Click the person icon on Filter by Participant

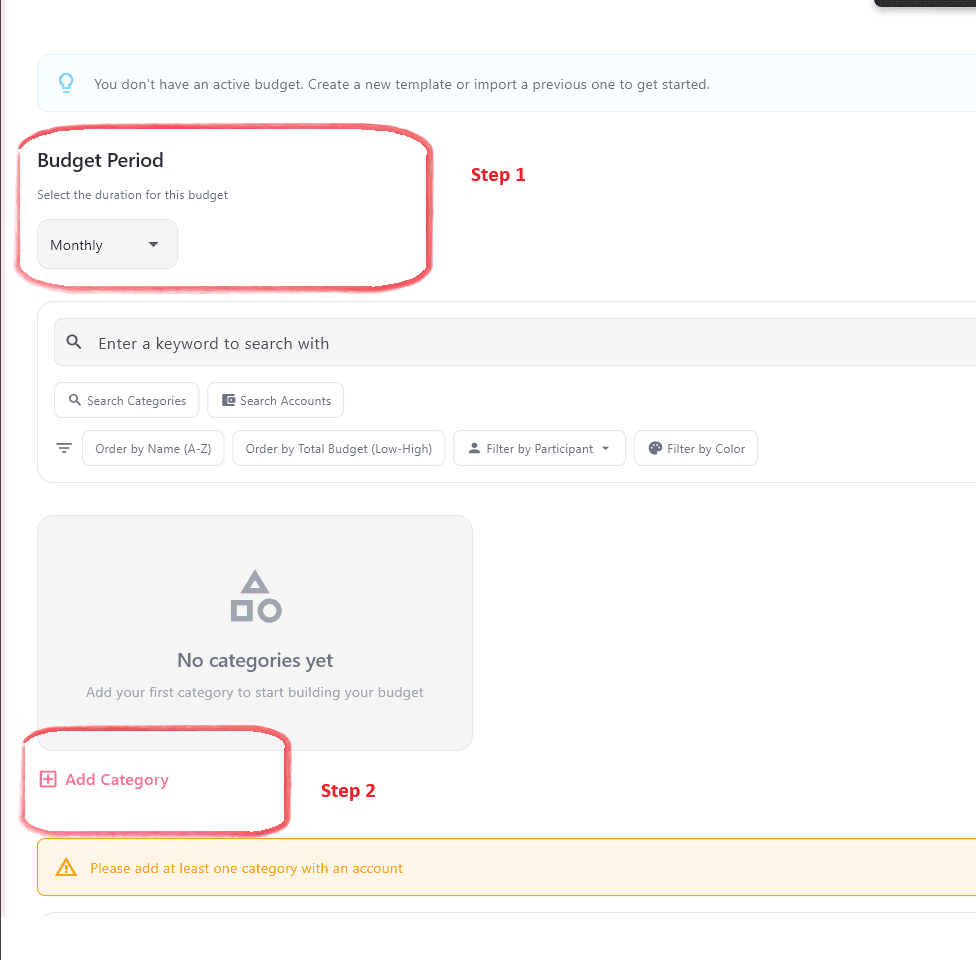point(473,449)
